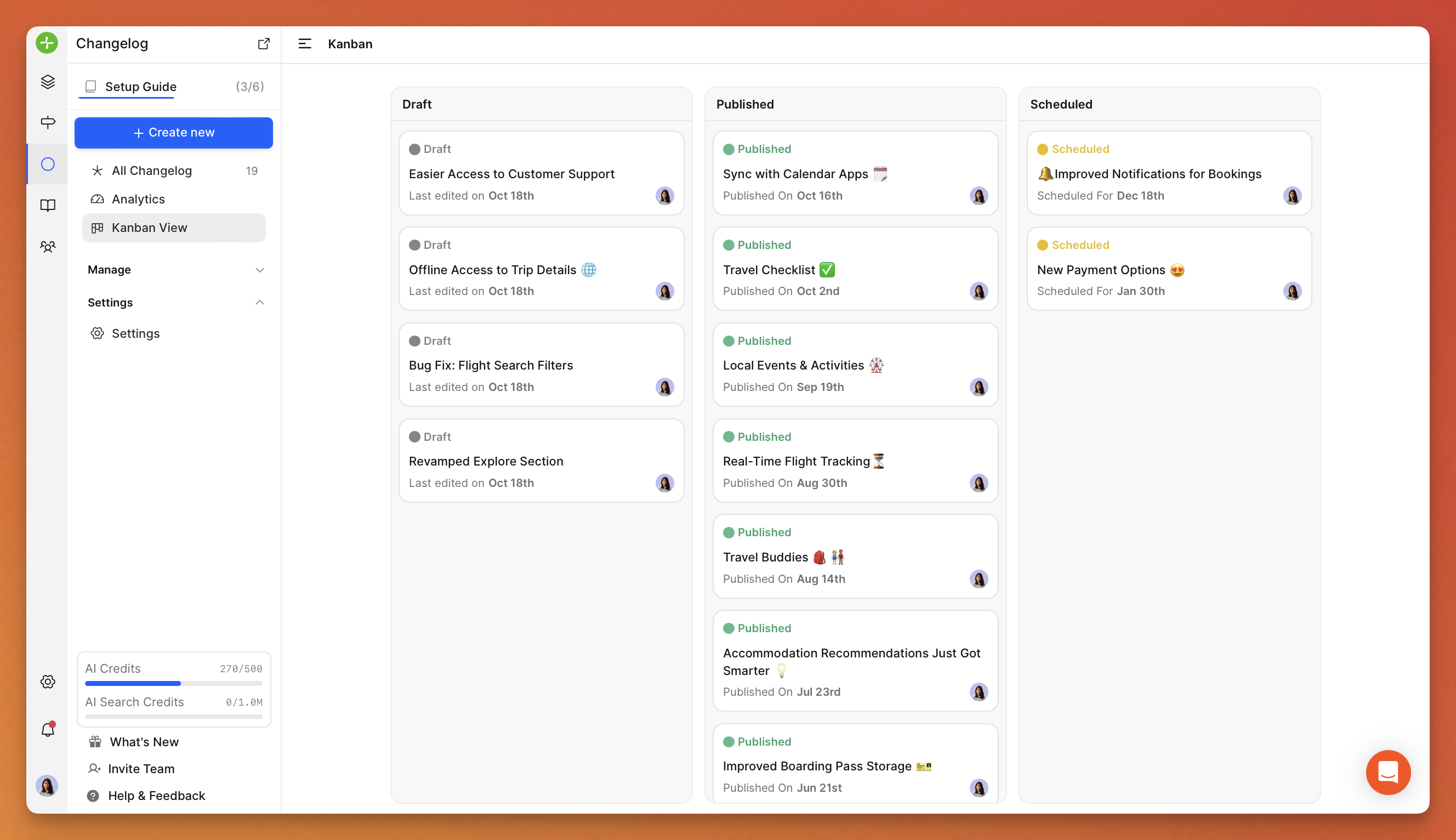Open the open-book icon in rail

click(48, 206)
